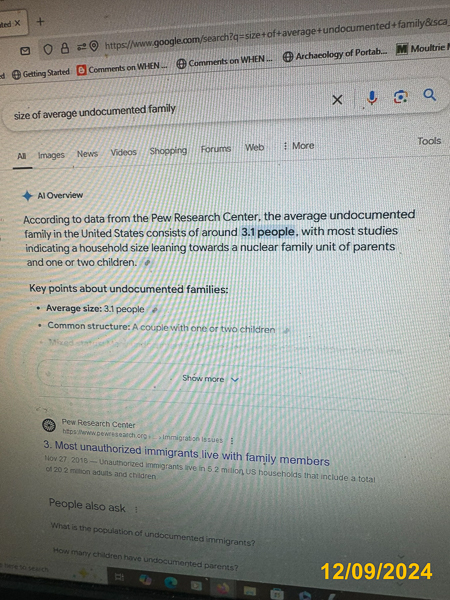Start voice search with microphone icon
The width and height of the screenshot is (450, 600).
[x=371, y=98]
